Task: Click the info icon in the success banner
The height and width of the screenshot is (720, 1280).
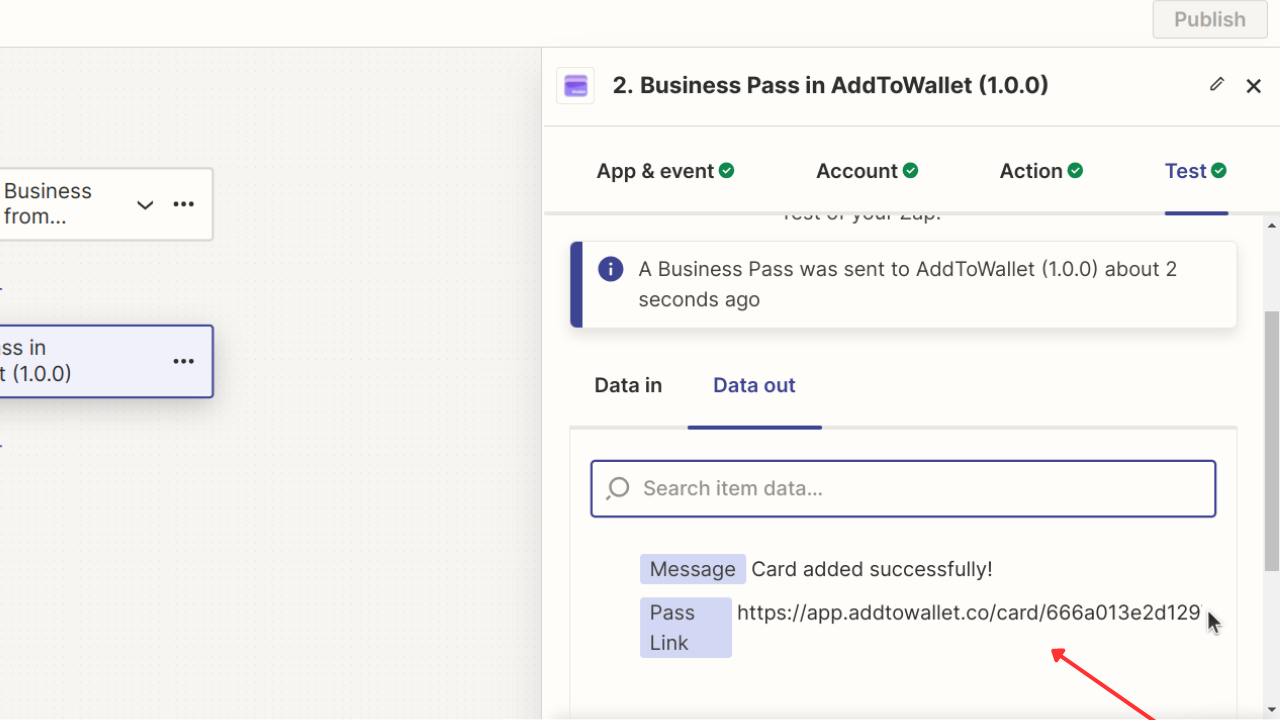Action: click(610, 268)
